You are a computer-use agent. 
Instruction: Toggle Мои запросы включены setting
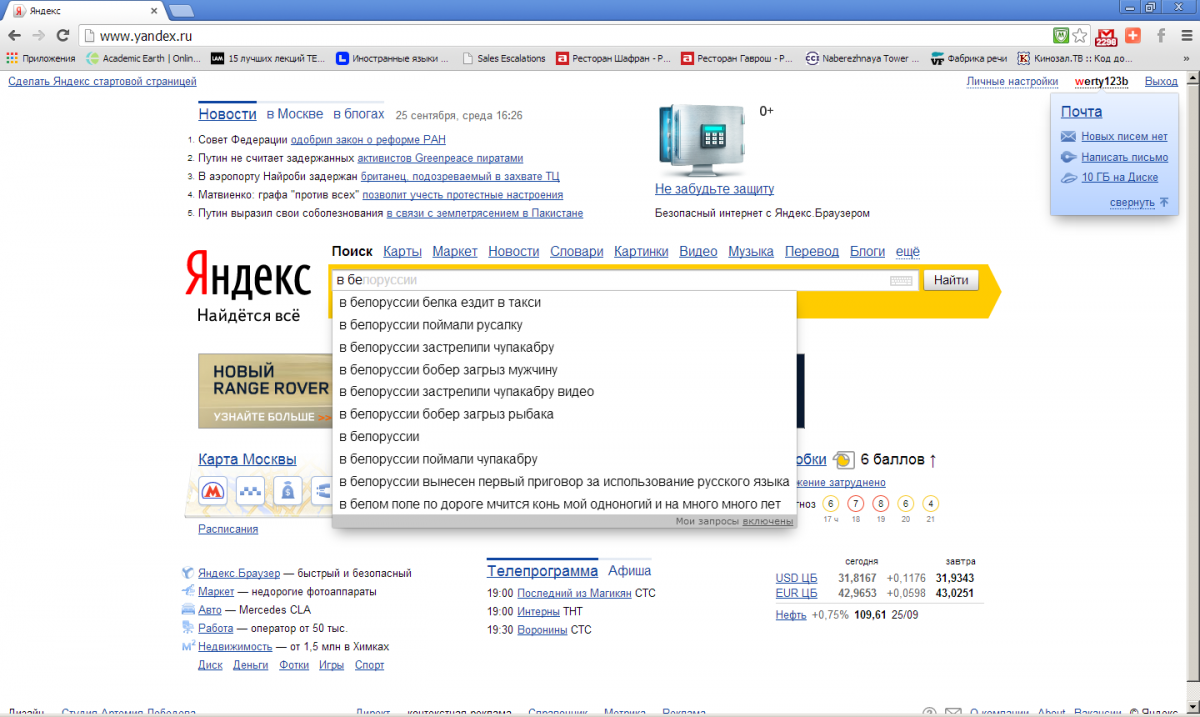pos(767,521)
